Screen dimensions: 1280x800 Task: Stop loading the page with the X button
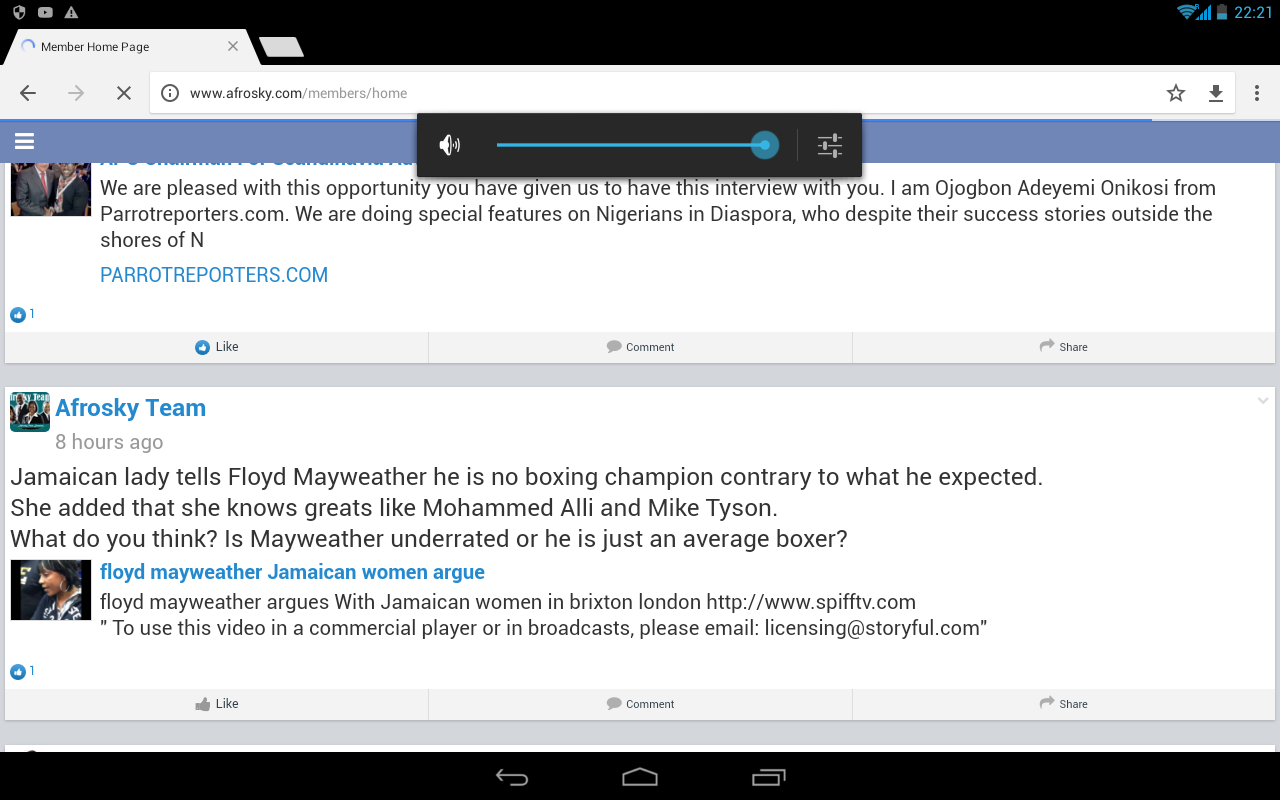pos(124,93)
